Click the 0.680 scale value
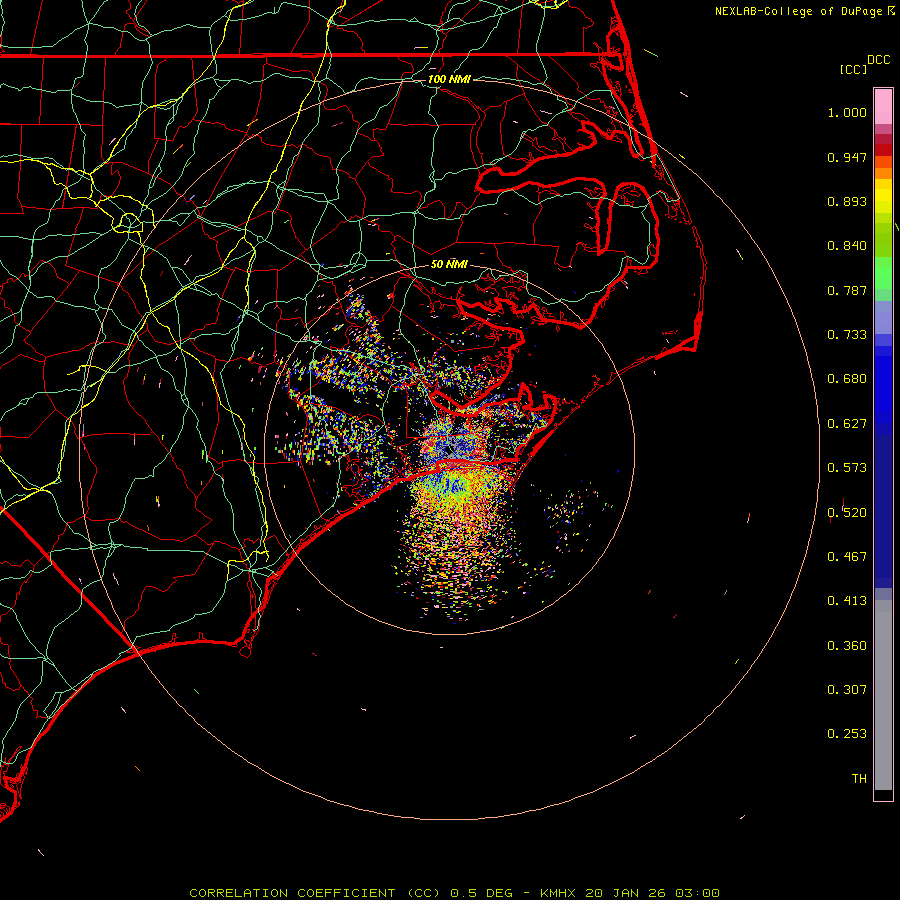The image size is (900, 900). click(x=847, y=379)
